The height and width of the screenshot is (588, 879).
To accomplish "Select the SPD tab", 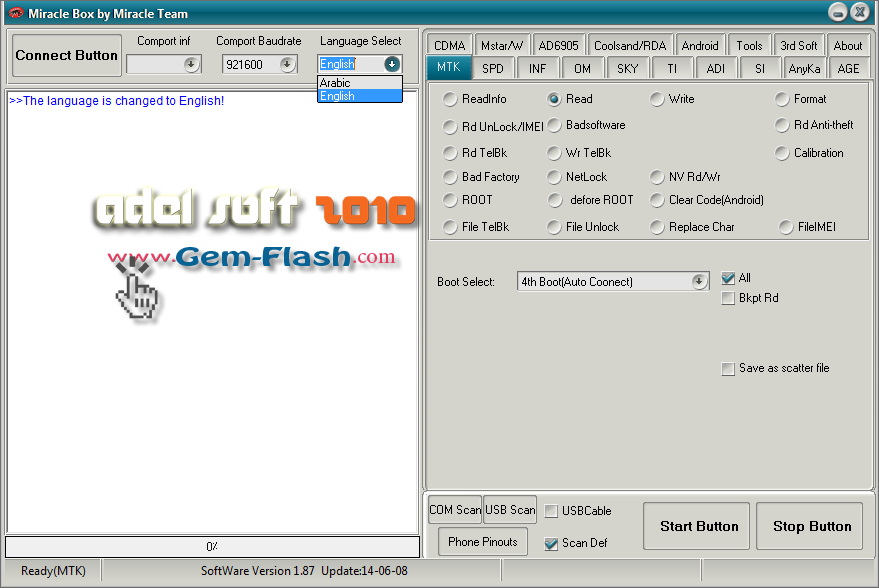I will coord(493,68).
